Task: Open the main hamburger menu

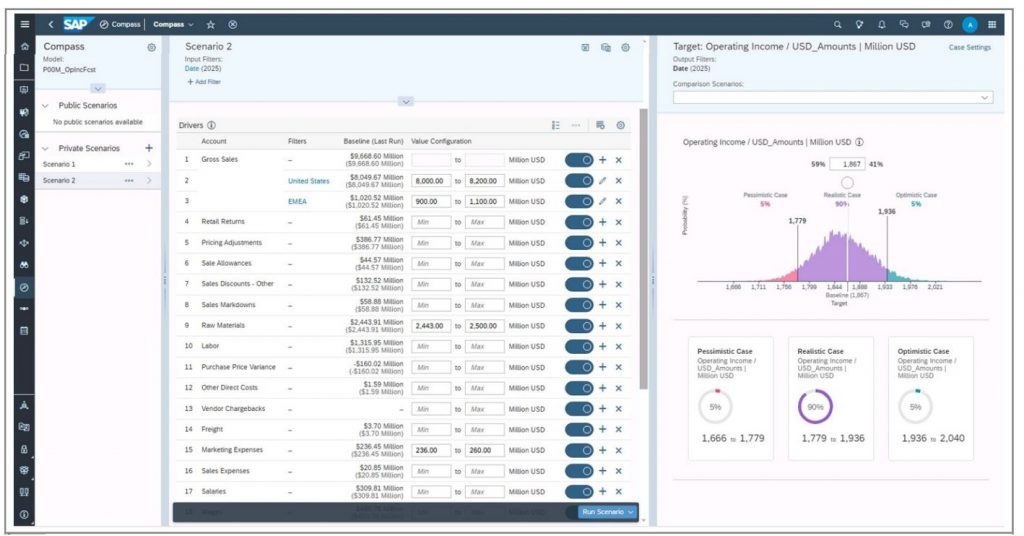Action: coord(24,24)
